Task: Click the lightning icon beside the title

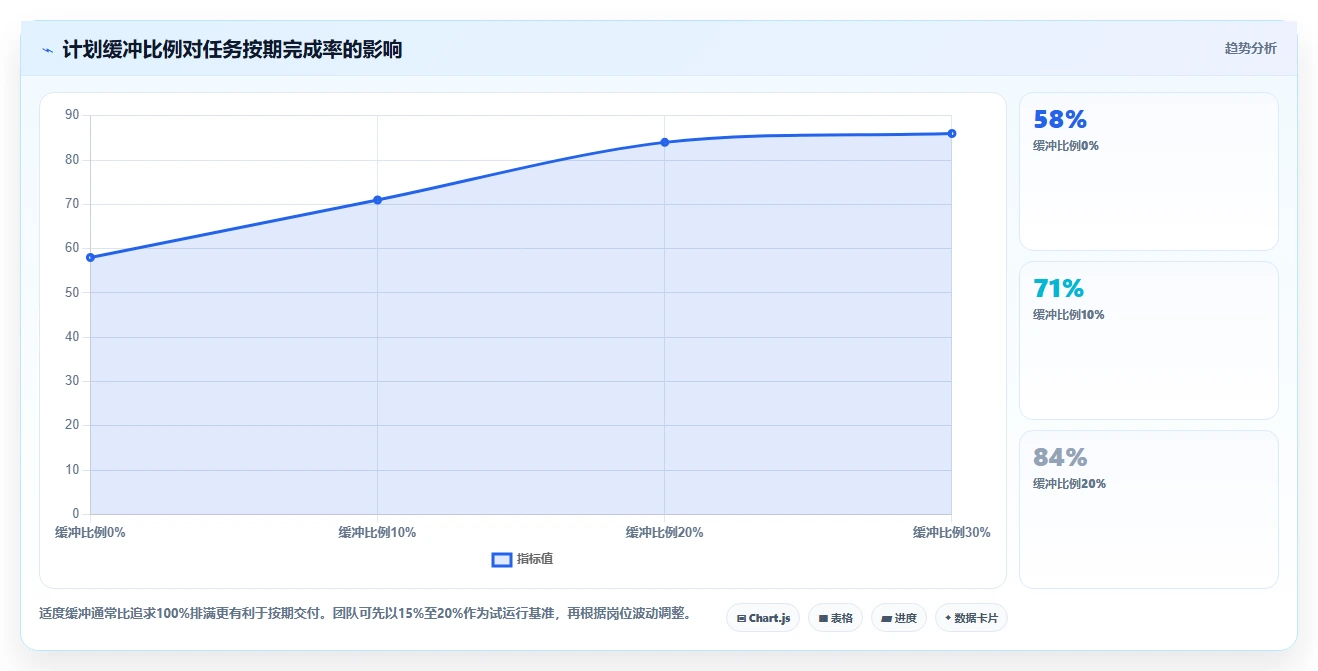Action: (47, 49)
